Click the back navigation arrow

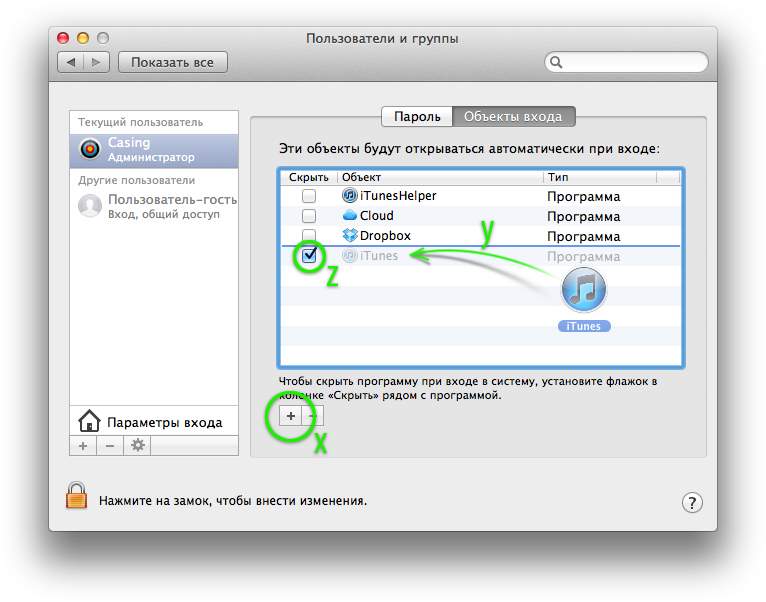pyautogui.click(x=71, y=62)
